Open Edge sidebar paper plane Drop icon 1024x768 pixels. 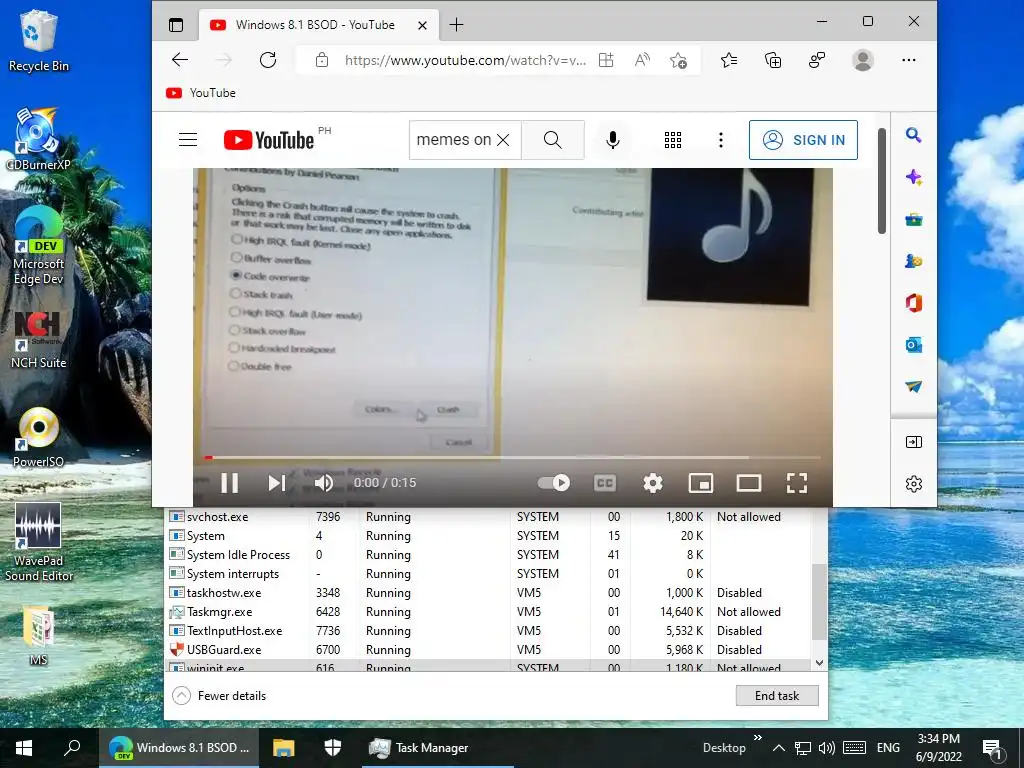[x=914, y=387]
